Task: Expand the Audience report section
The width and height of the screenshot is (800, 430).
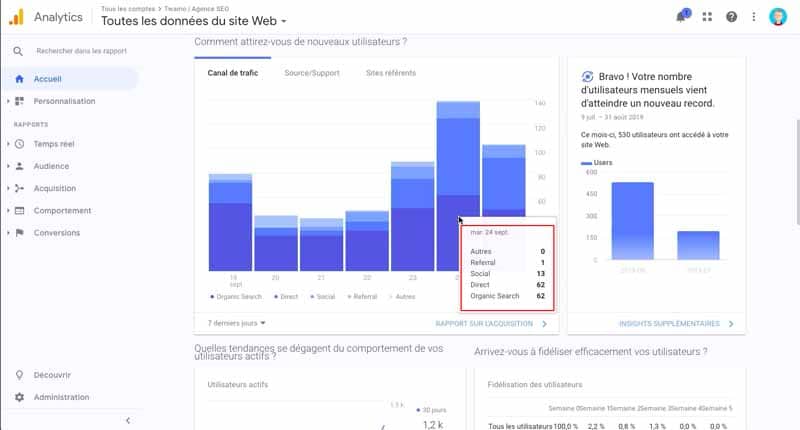Action: click(x=52, y=166)
